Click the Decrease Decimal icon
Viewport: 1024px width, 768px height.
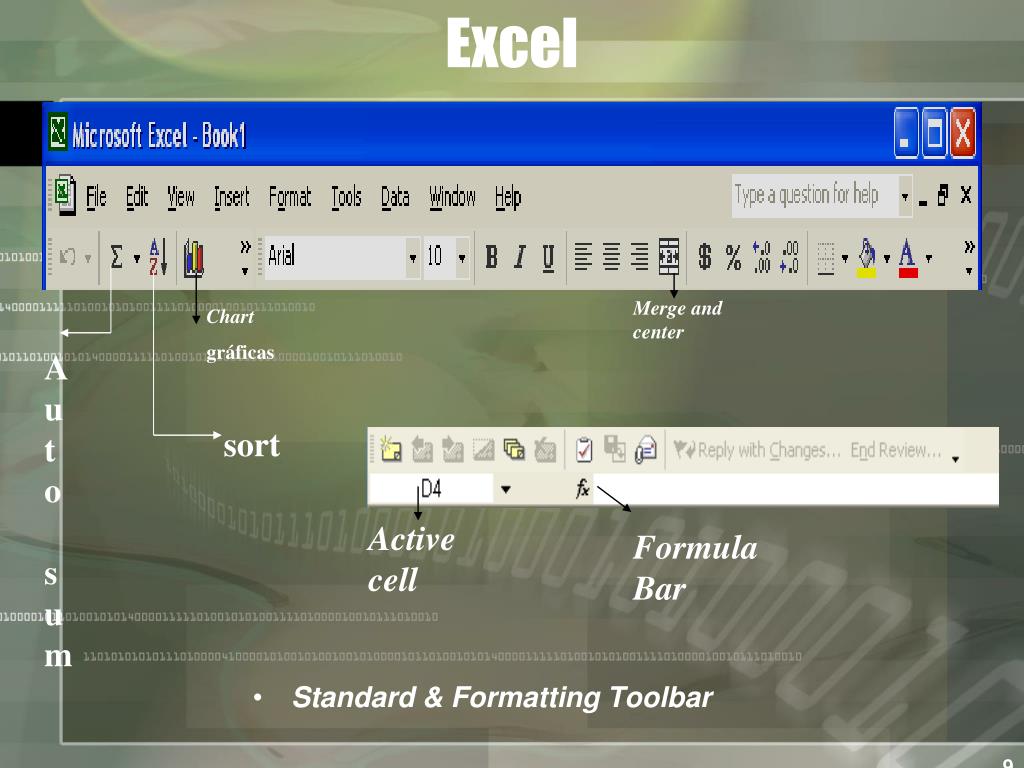point(789,257)
